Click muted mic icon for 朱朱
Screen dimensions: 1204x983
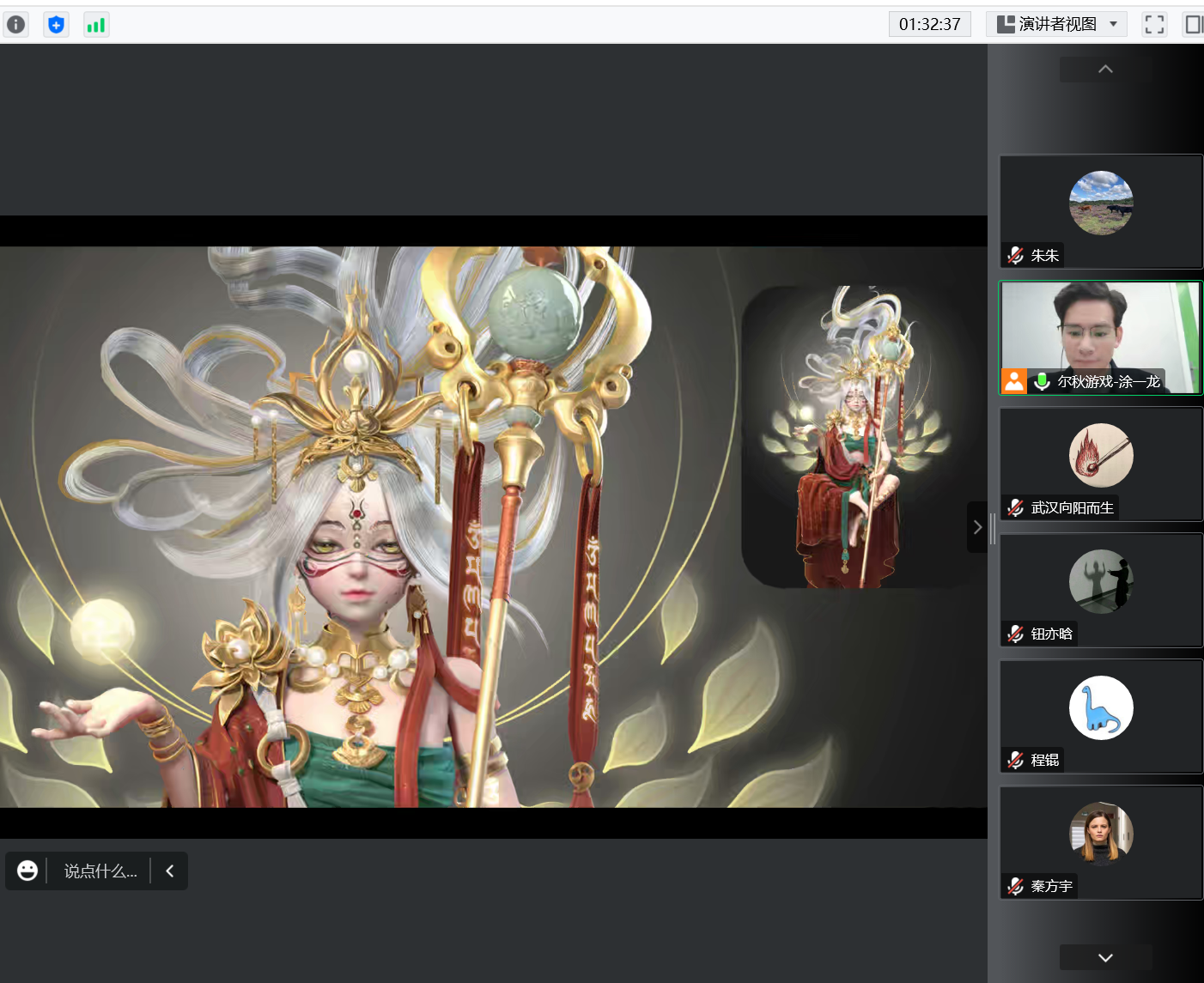(1016, 255)
